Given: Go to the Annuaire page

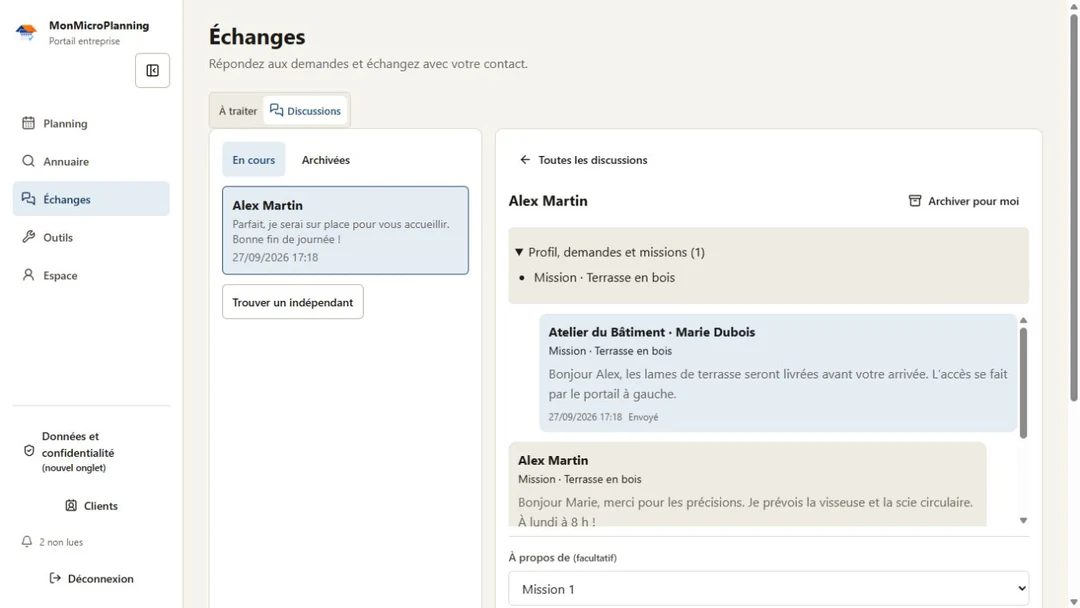Looking at the screenshot, I should (91, 161).
